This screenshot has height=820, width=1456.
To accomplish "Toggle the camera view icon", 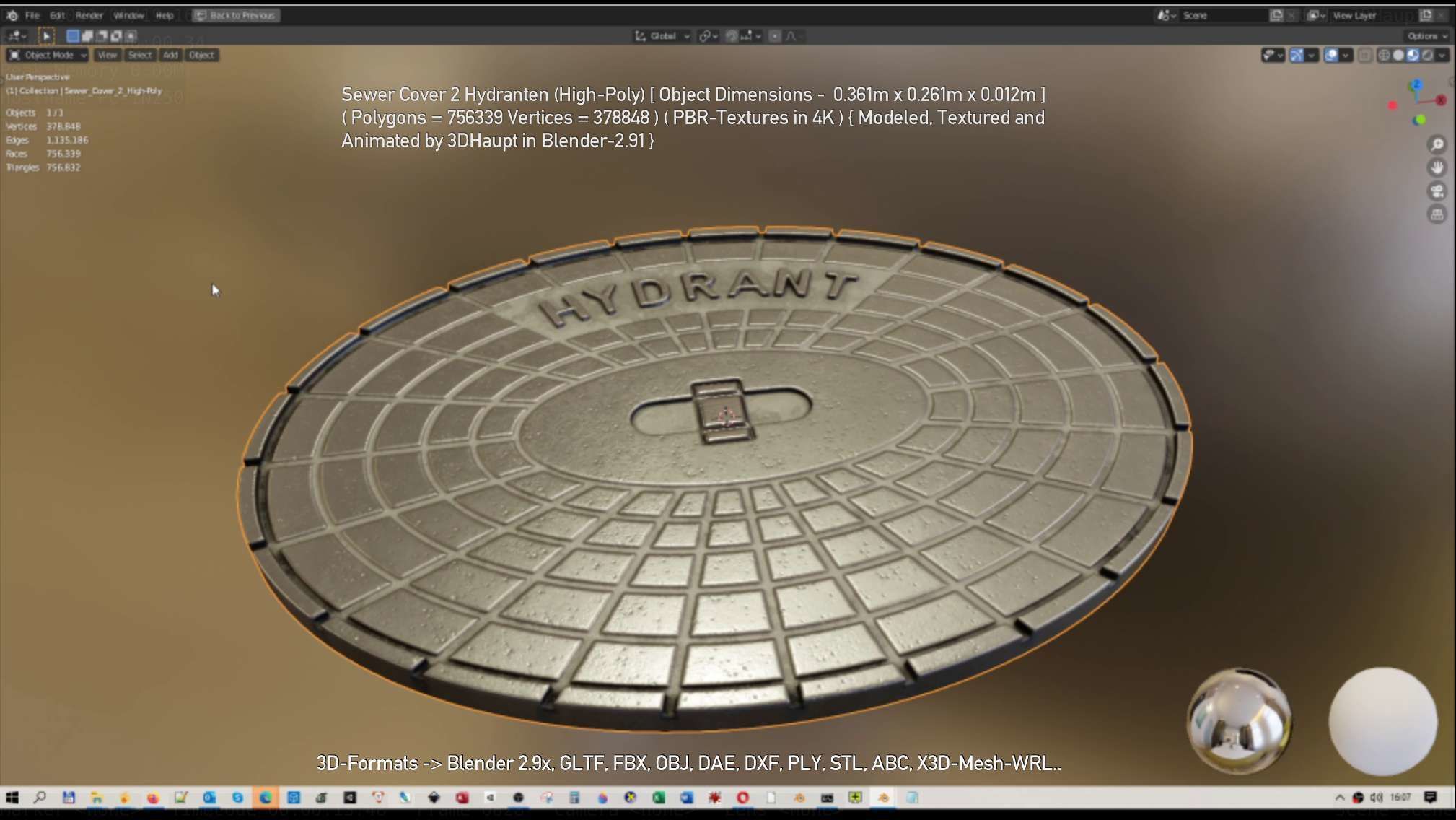I will [x=1437, y=191].
